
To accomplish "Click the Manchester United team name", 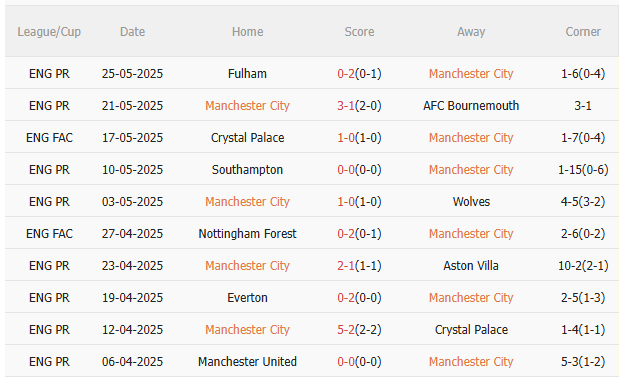I will pyautogui.click(x=247, y=362).
